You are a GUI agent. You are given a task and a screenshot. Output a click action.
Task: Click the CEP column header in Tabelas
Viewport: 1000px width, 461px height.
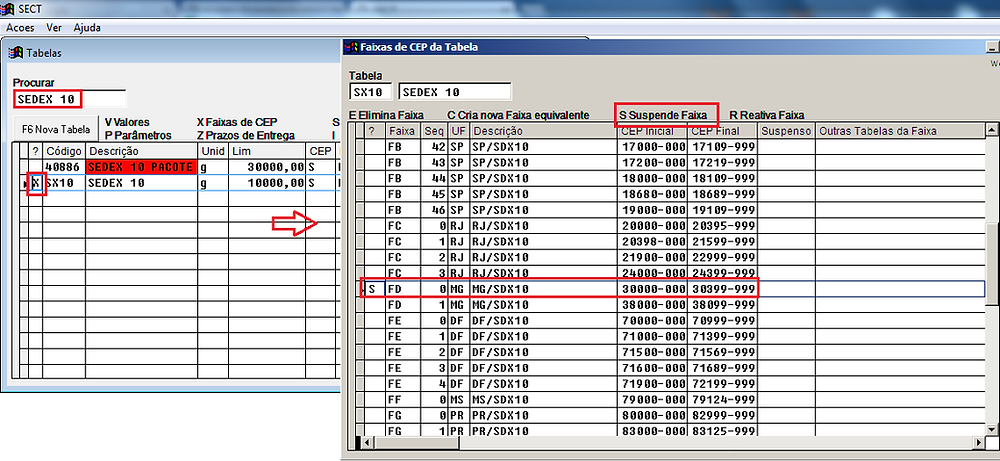pos(321,151)
